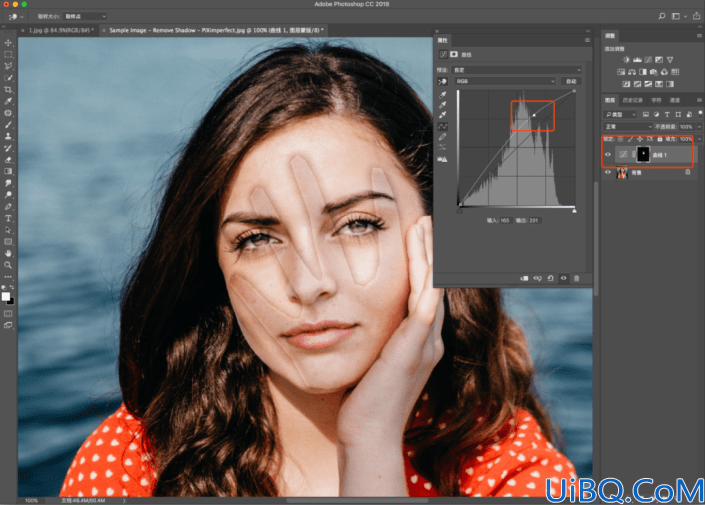The height and width of the screenshot is (505, 705).
Task: Select the Hand tool
Action: coord(8,253)
